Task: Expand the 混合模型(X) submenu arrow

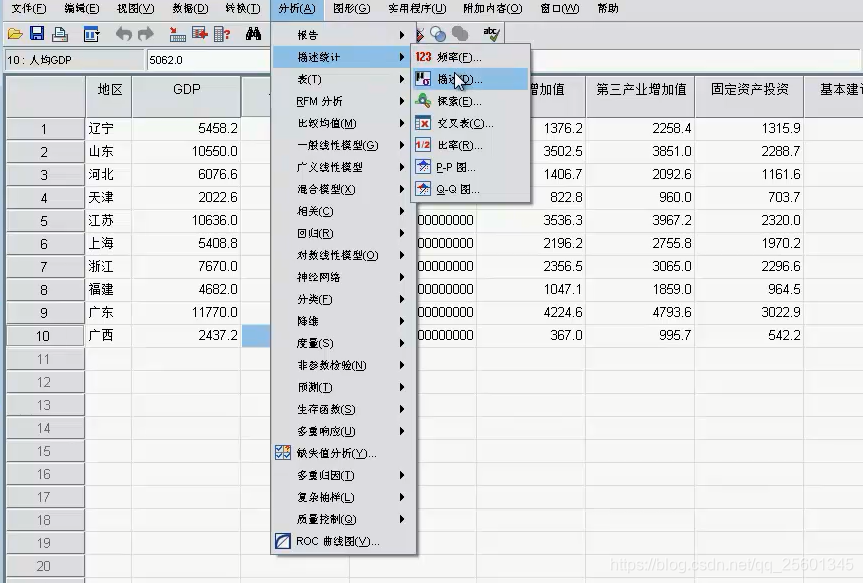Action: click(402, 189)
